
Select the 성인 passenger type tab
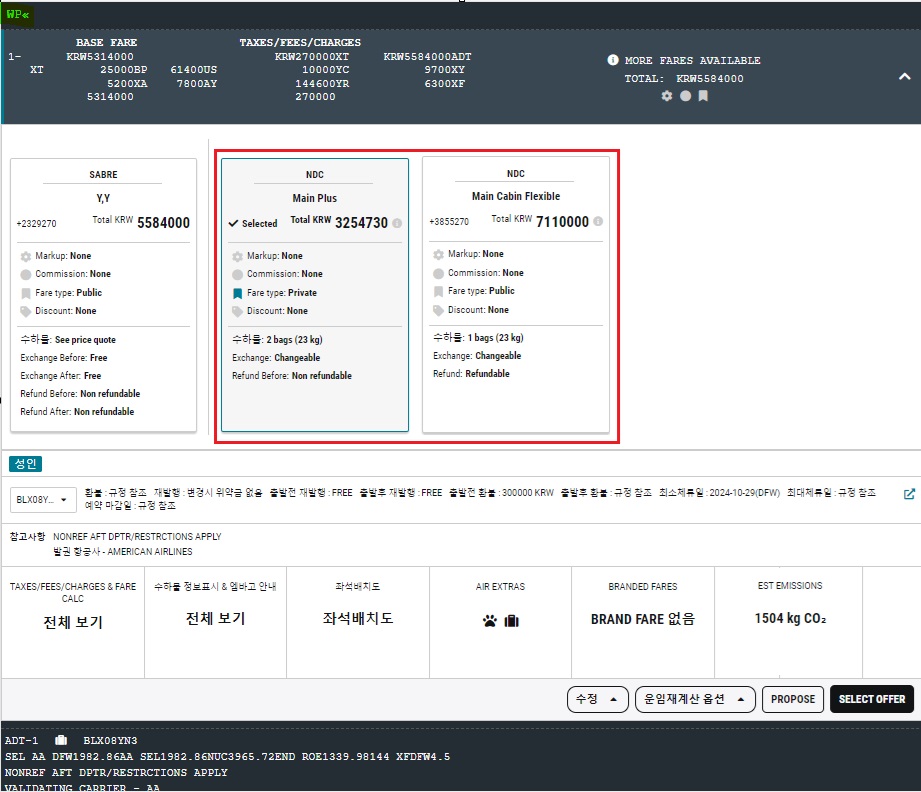pos(25,464)
